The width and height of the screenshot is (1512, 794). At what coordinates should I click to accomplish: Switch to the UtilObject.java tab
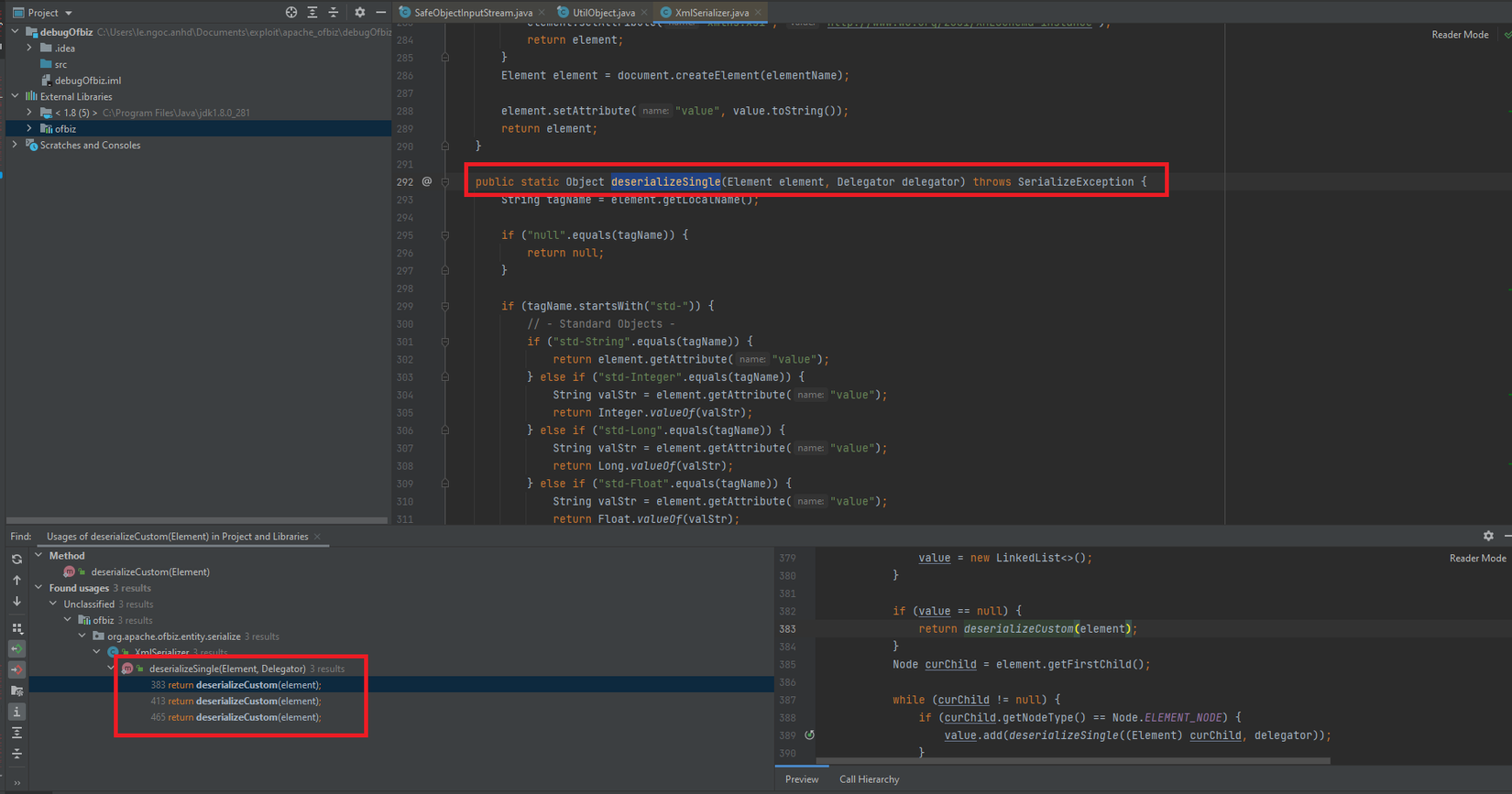point(603,13)
